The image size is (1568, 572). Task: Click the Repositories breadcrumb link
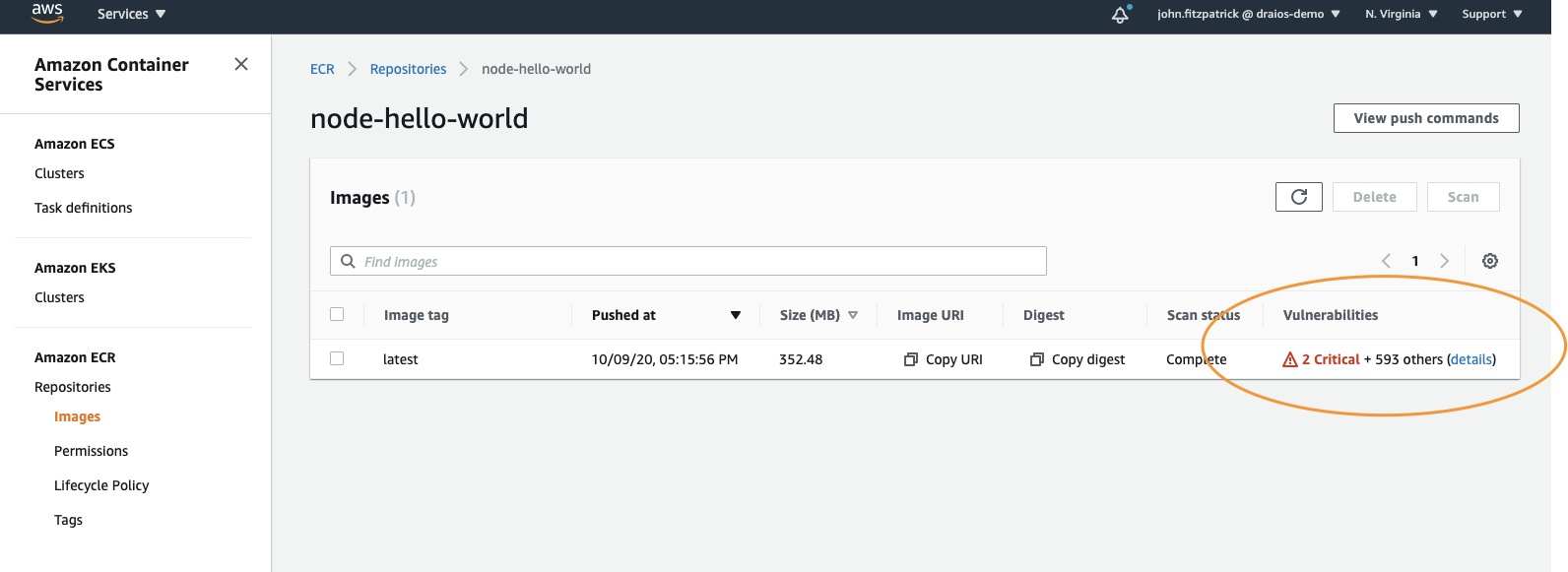[408, 69]
